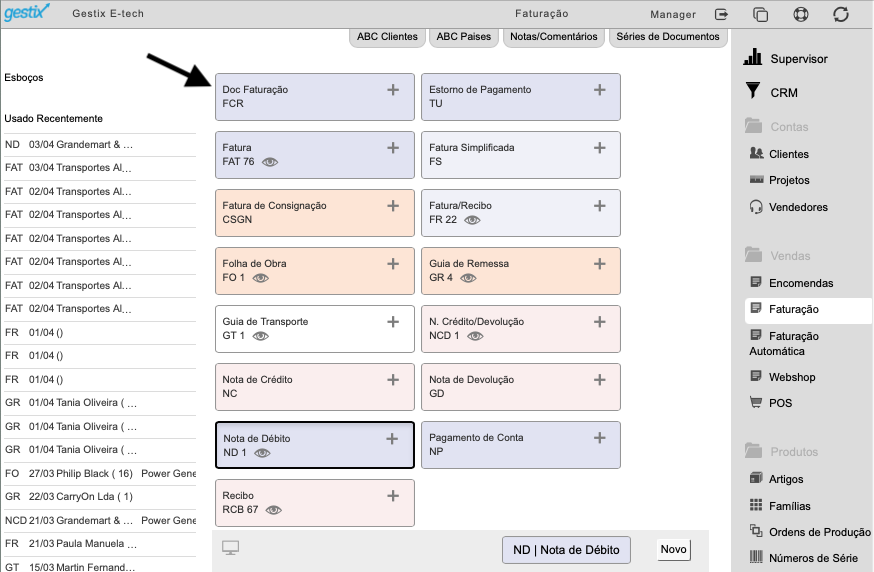The height and width of the screenshot is (572, 874).
Task: Click the Supervisor bar chart icon
Action: point(752,57)
